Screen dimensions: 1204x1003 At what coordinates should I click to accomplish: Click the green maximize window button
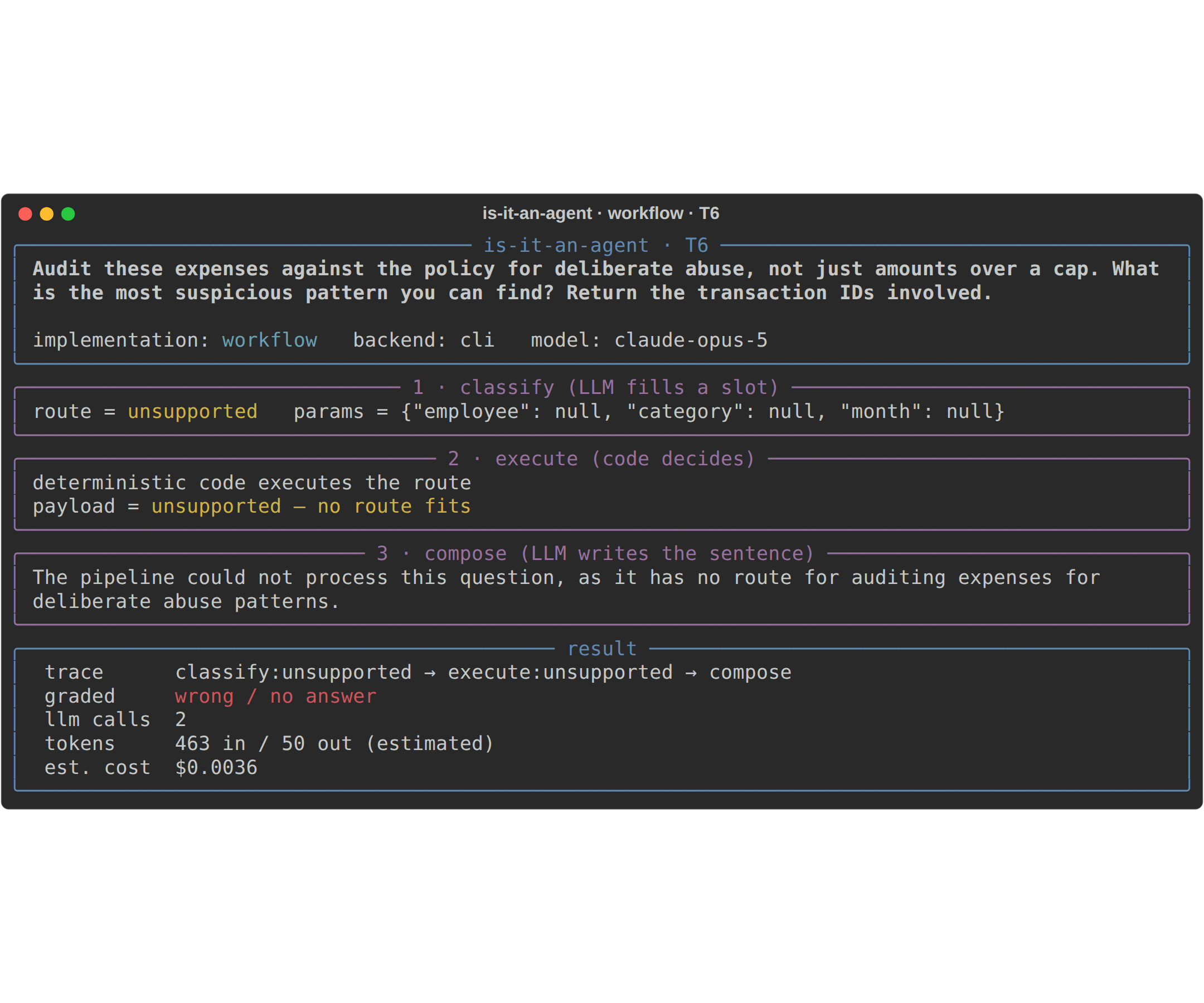68,214
